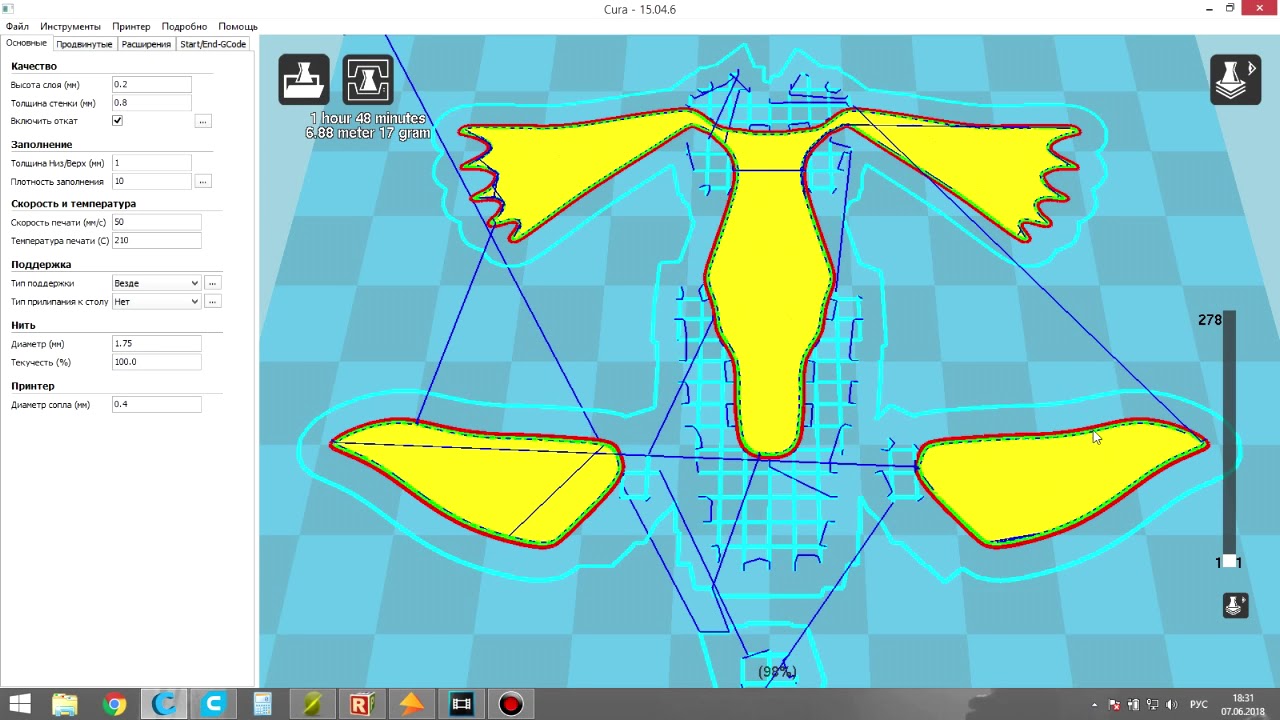The image size is (1280, 720).
Task: Click the ... button next to Включить откат
Action: click(203, 121)
